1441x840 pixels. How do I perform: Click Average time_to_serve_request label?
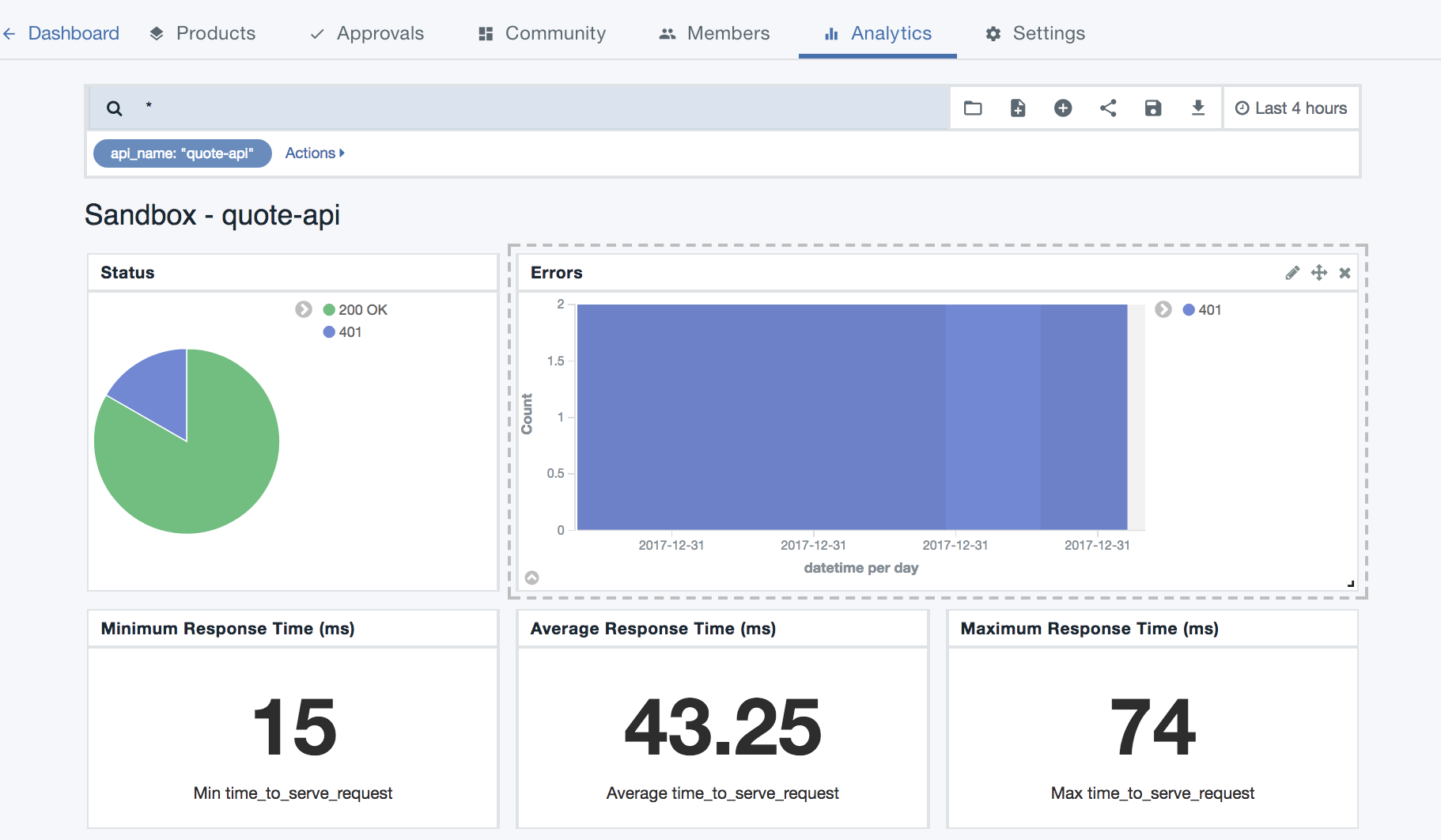tap(723, 793)
